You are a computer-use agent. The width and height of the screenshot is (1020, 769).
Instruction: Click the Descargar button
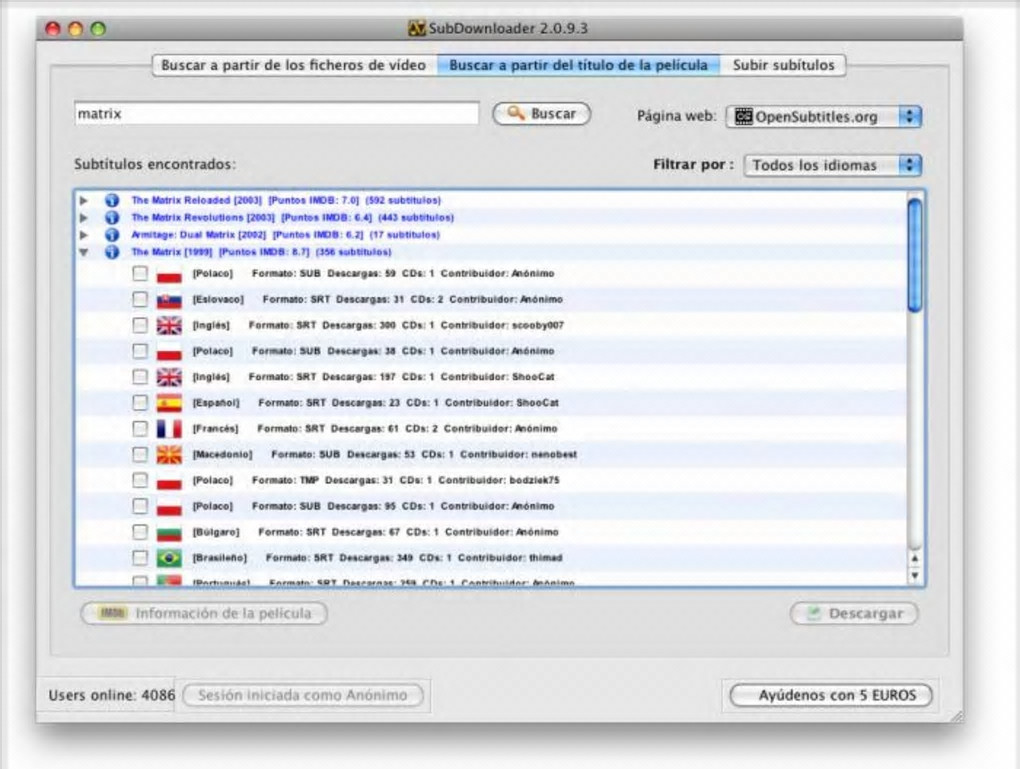(854, 614)
